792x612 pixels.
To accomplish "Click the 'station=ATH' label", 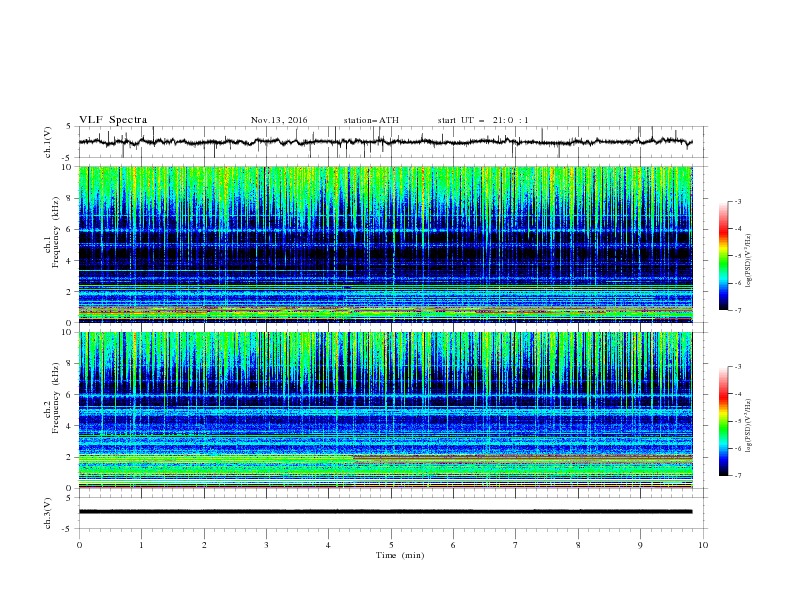I will click(x=371, y=120).
